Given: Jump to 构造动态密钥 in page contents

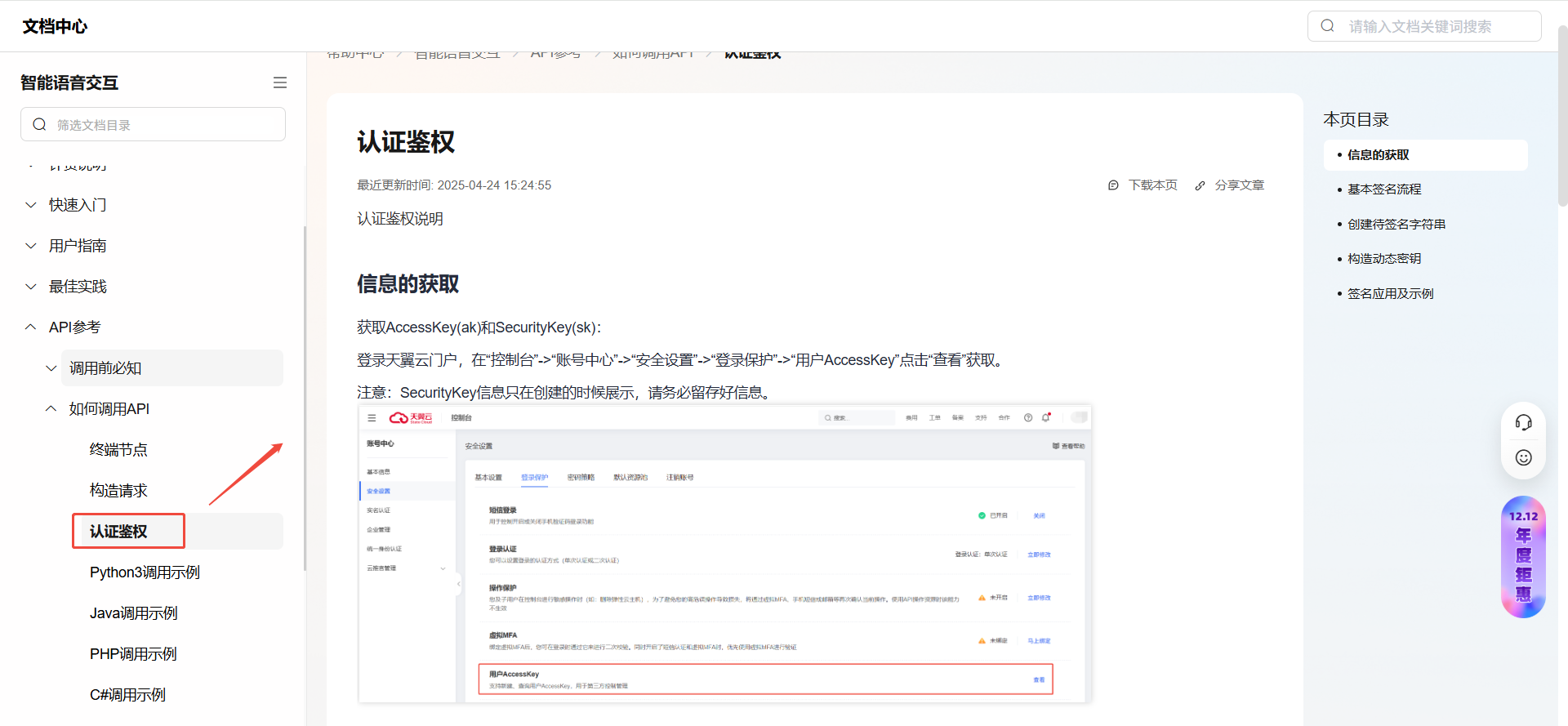Looking at the screenshot, I should (1384, 259).
